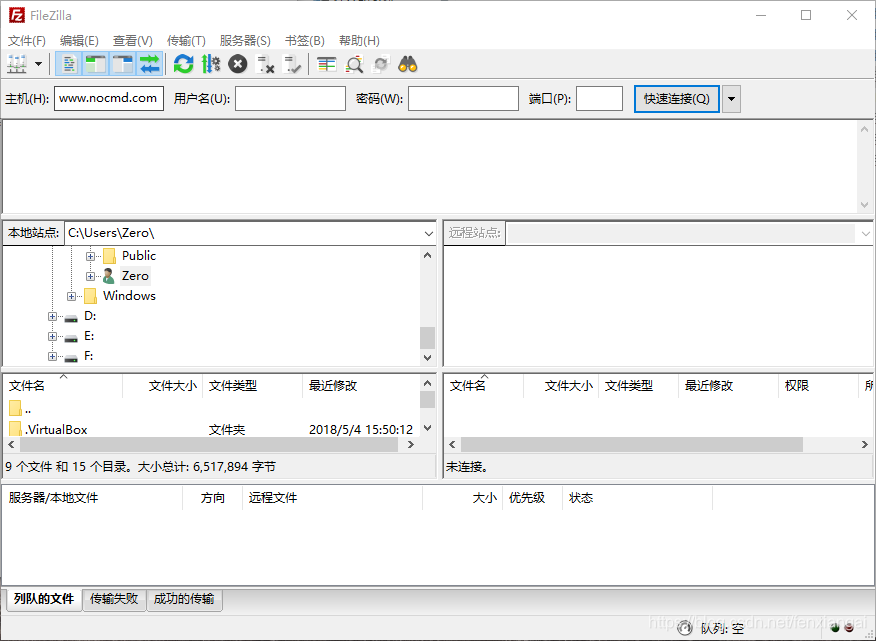Expand the D: drive node

coord(52,317)
